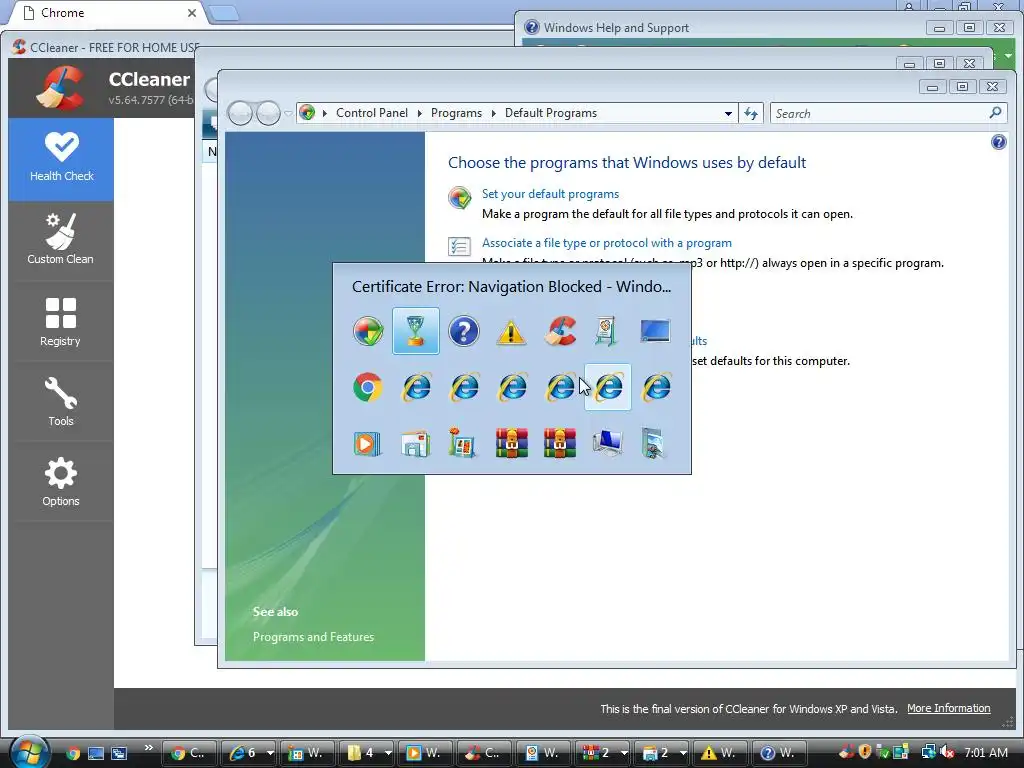Open Programs and Features link
Screen dimensions: 1024x768
[x=313, y=637]
